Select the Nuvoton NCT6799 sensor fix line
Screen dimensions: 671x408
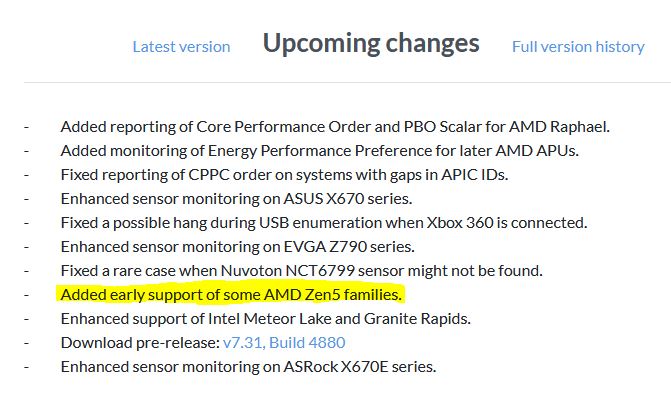pyautogui.click(x=302, y=271)
